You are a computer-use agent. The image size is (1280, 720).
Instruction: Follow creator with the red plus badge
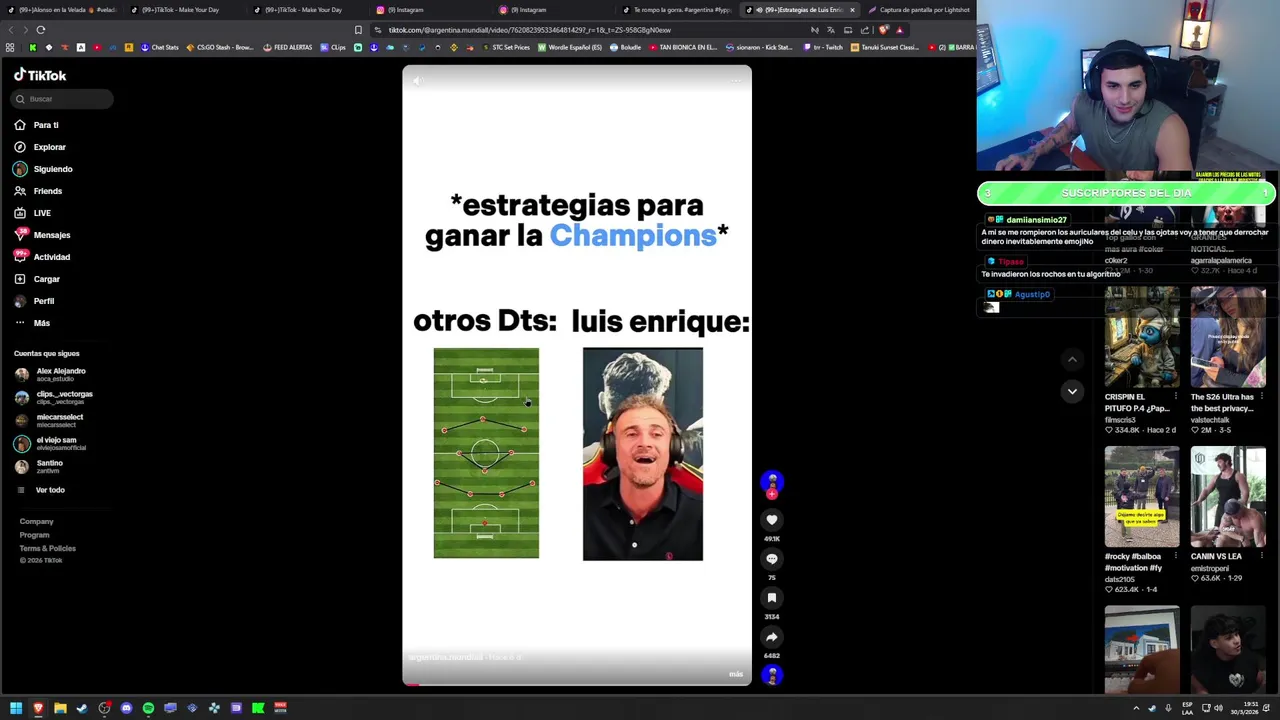point(771,494)
